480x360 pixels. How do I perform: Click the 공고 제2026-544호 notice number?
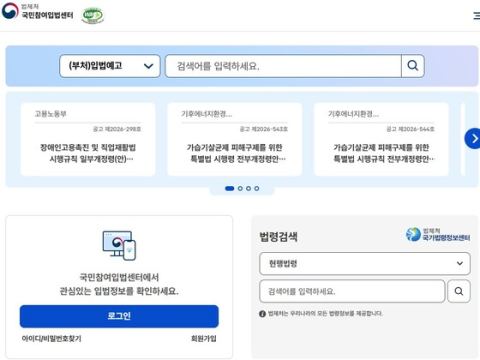(410, 129)
